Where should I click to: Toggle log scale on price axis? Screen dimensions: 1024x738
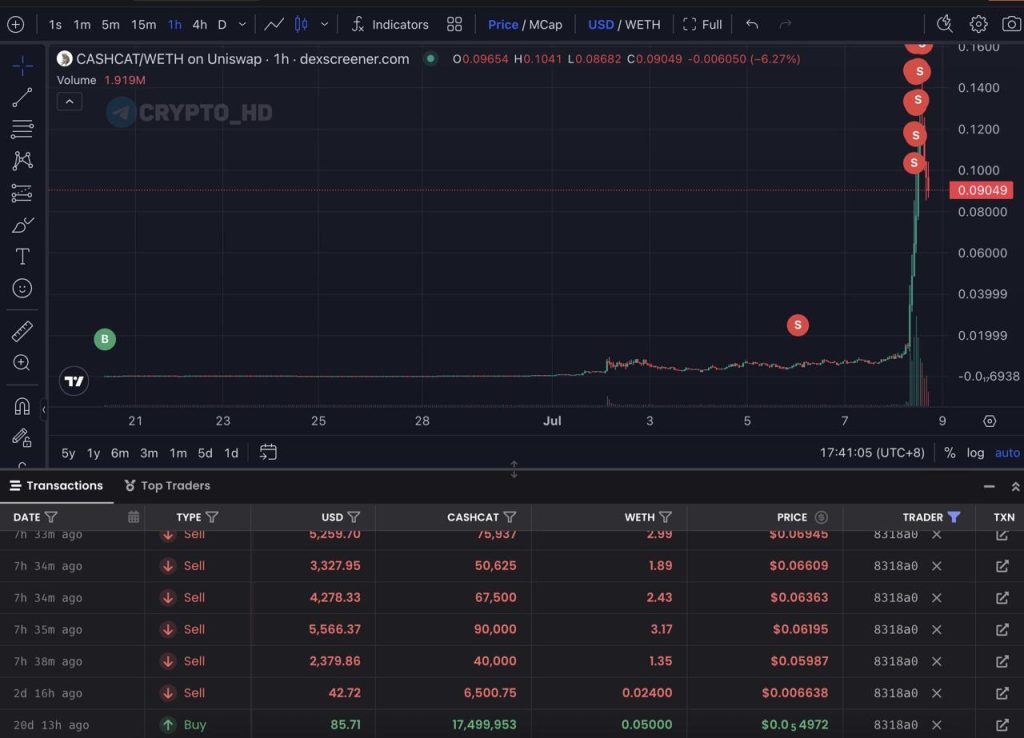(x=975, y=453)
